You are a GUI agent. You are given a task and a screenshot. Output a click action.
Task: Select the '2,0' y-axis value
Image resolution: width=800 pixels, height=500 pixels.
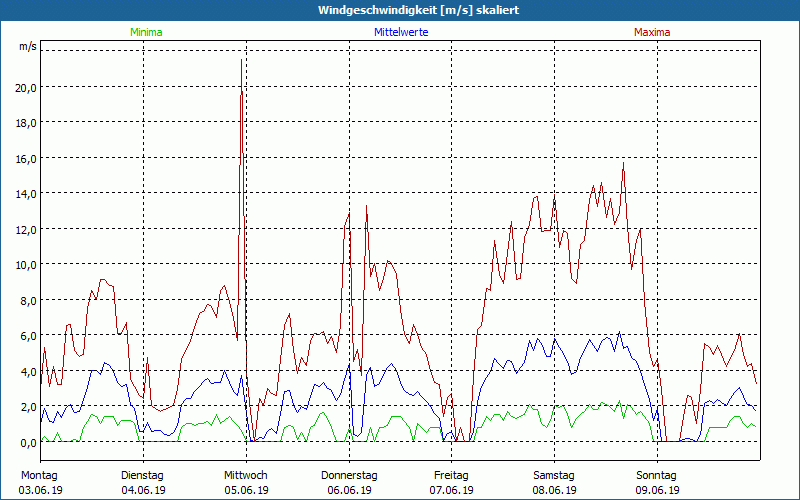pyautogui.click(x=29, y=407)
